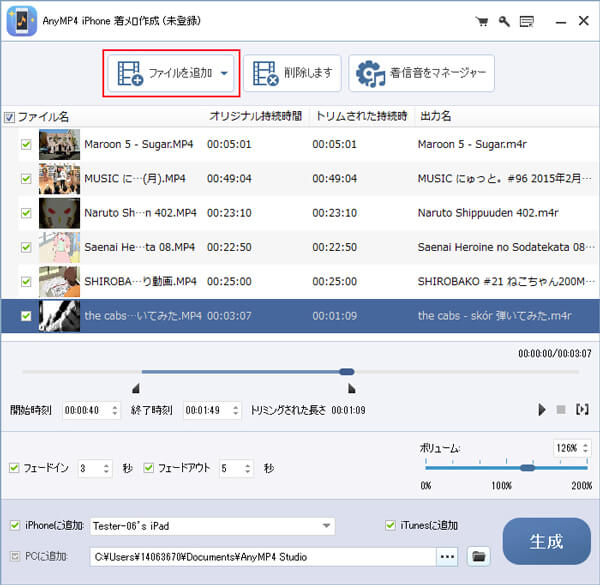Image resolution: width=600 pixels, height=585 pixels.
Task: Toggle the iTunesに追加 checkbox
Action: click(x=391, y=525)
